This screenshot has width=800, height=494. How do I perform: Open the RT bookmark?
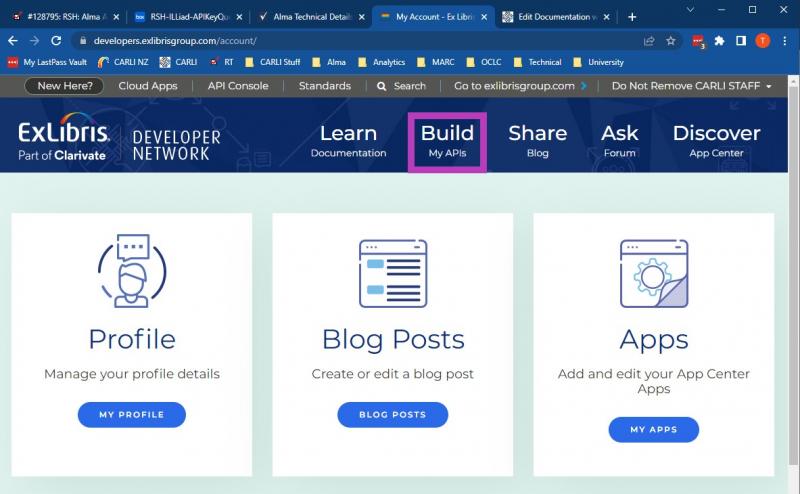tap(221, 62)
